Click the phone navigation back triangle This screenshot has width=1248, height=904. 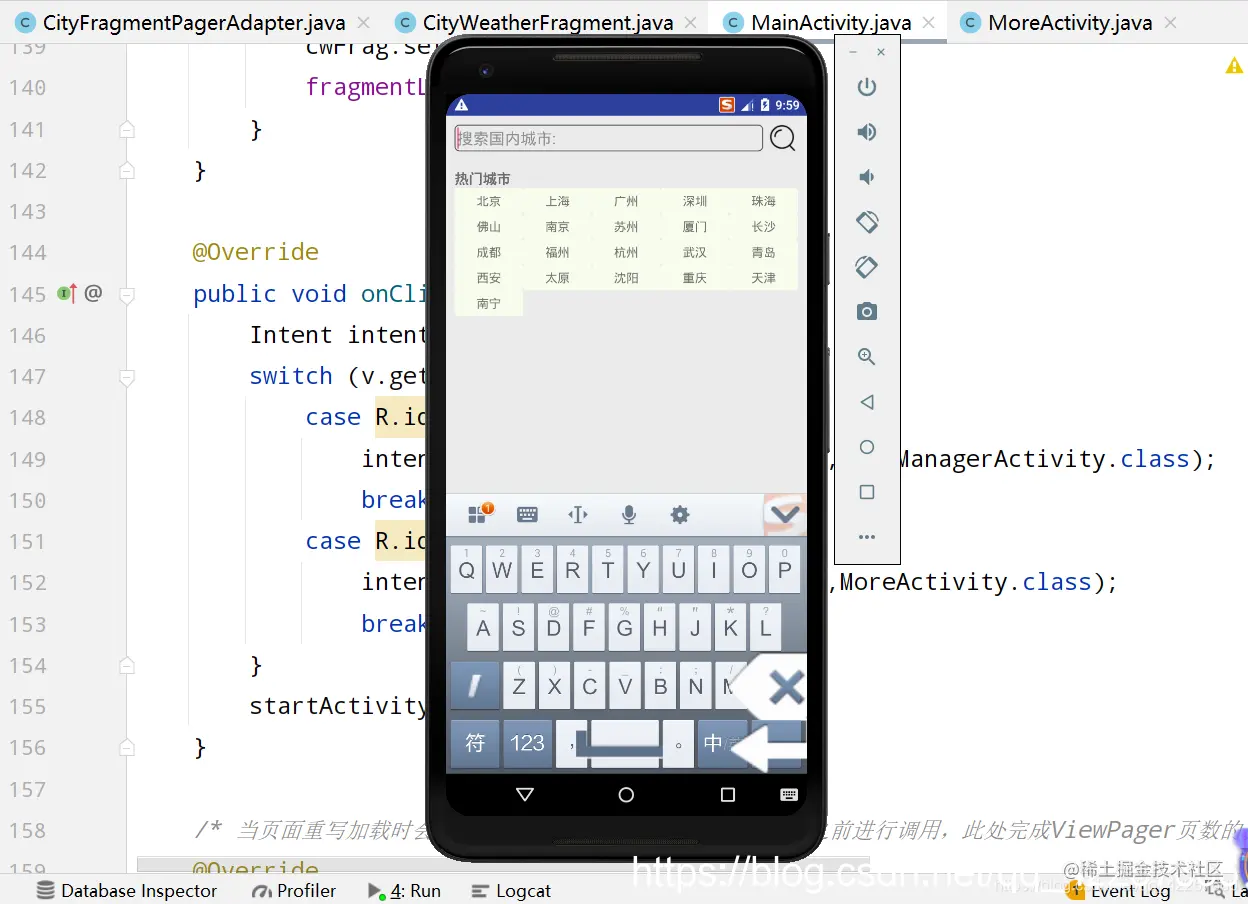tap(525, 795)
